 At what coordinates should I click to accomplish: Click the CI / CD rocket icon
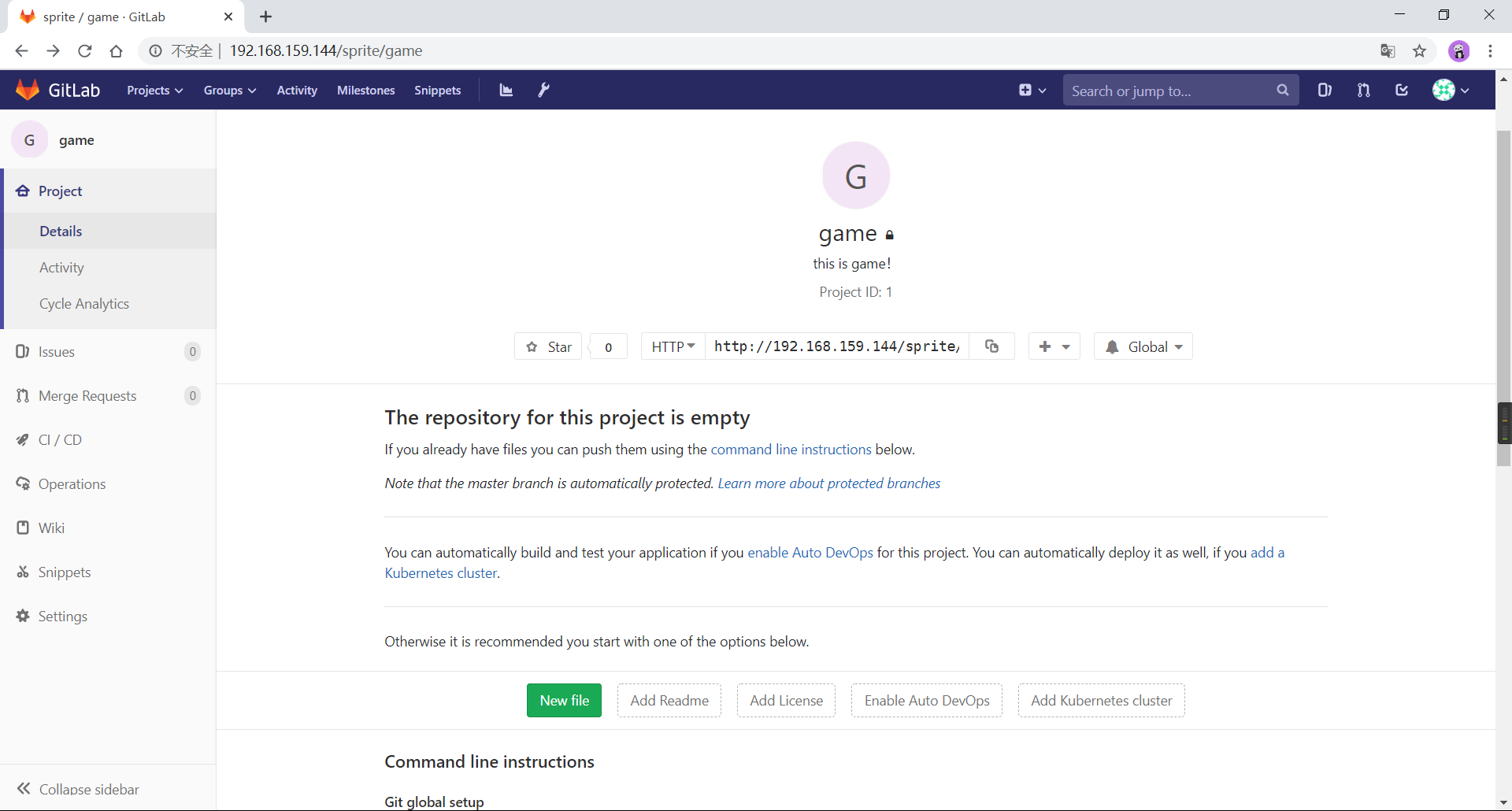click(23, 439)
